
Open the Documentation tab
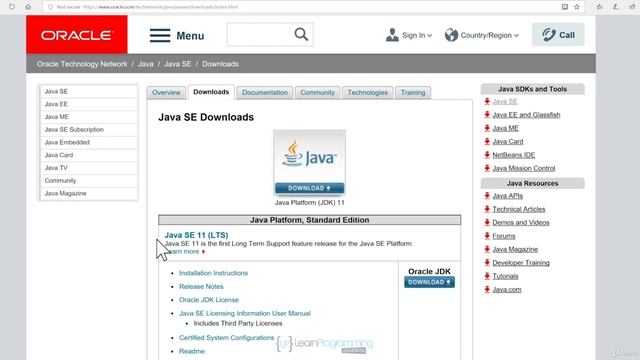tap(264, 93)
